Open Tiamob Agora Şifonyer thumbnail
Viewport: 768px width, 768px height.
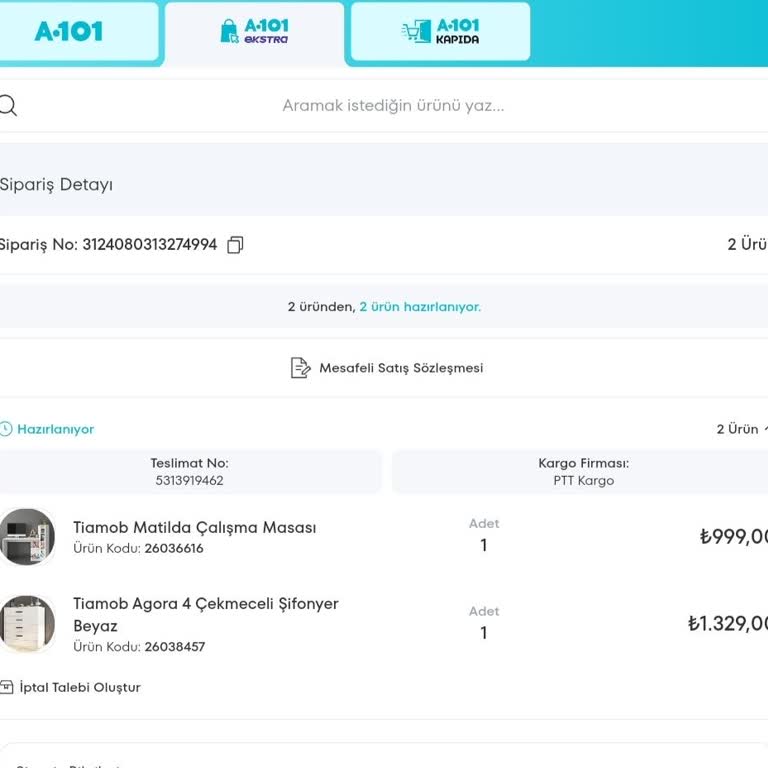[27, 624]
